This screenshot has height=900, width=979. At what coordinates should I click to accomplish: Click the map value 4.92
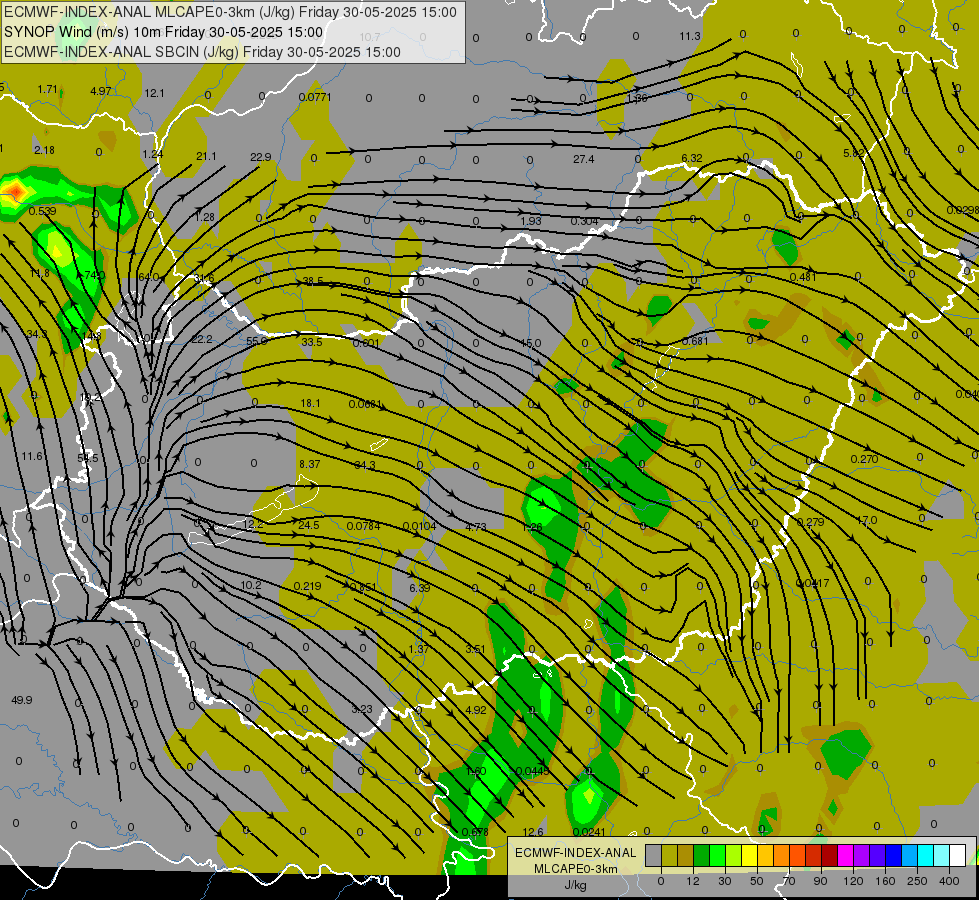click(x=476, y=710)
